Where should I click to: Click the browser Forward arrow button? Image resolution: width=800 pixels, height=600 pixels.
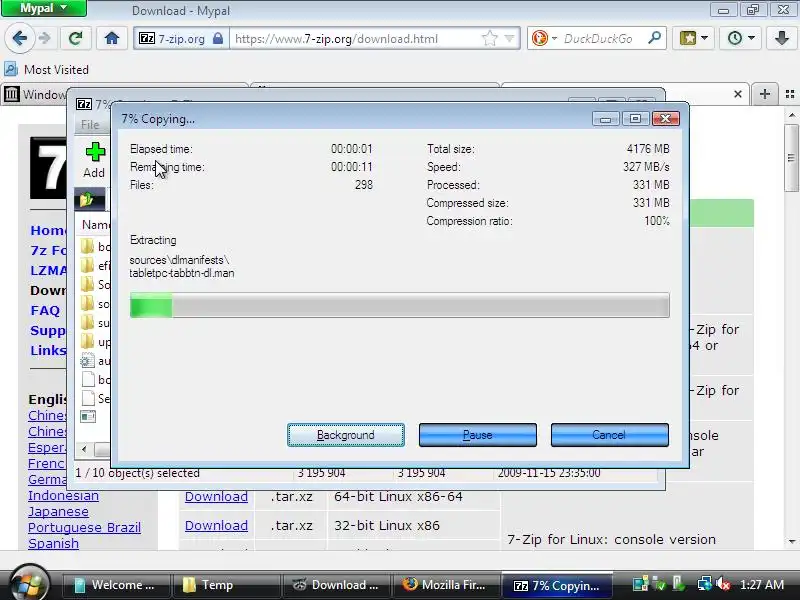[45, 38]
